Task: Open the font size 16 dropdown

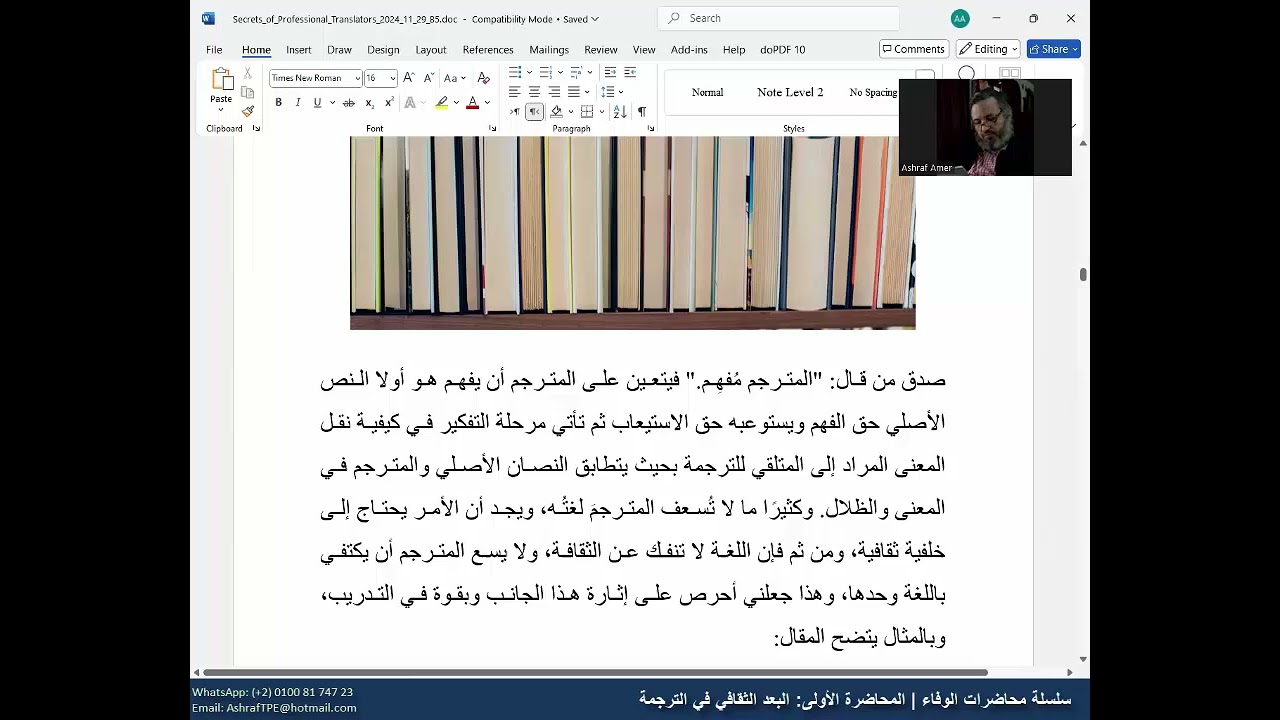Action: (393, 78)
